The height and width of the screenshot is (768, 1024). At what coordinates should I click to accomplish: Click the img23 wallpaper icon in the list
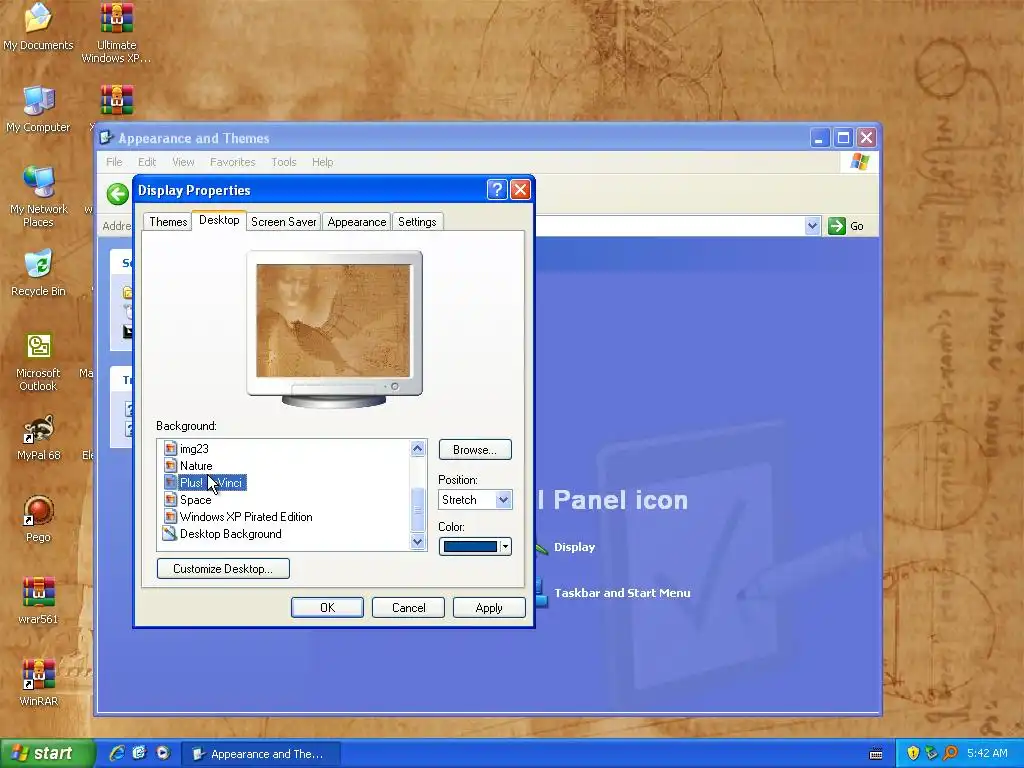coord(170,449)
